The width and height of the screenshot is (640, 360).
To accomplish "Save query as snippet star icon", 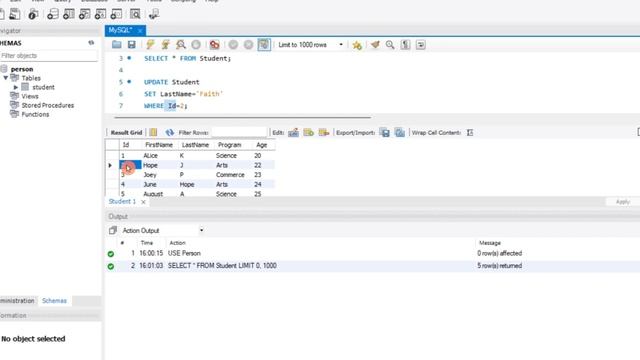I will click(357, 45).
